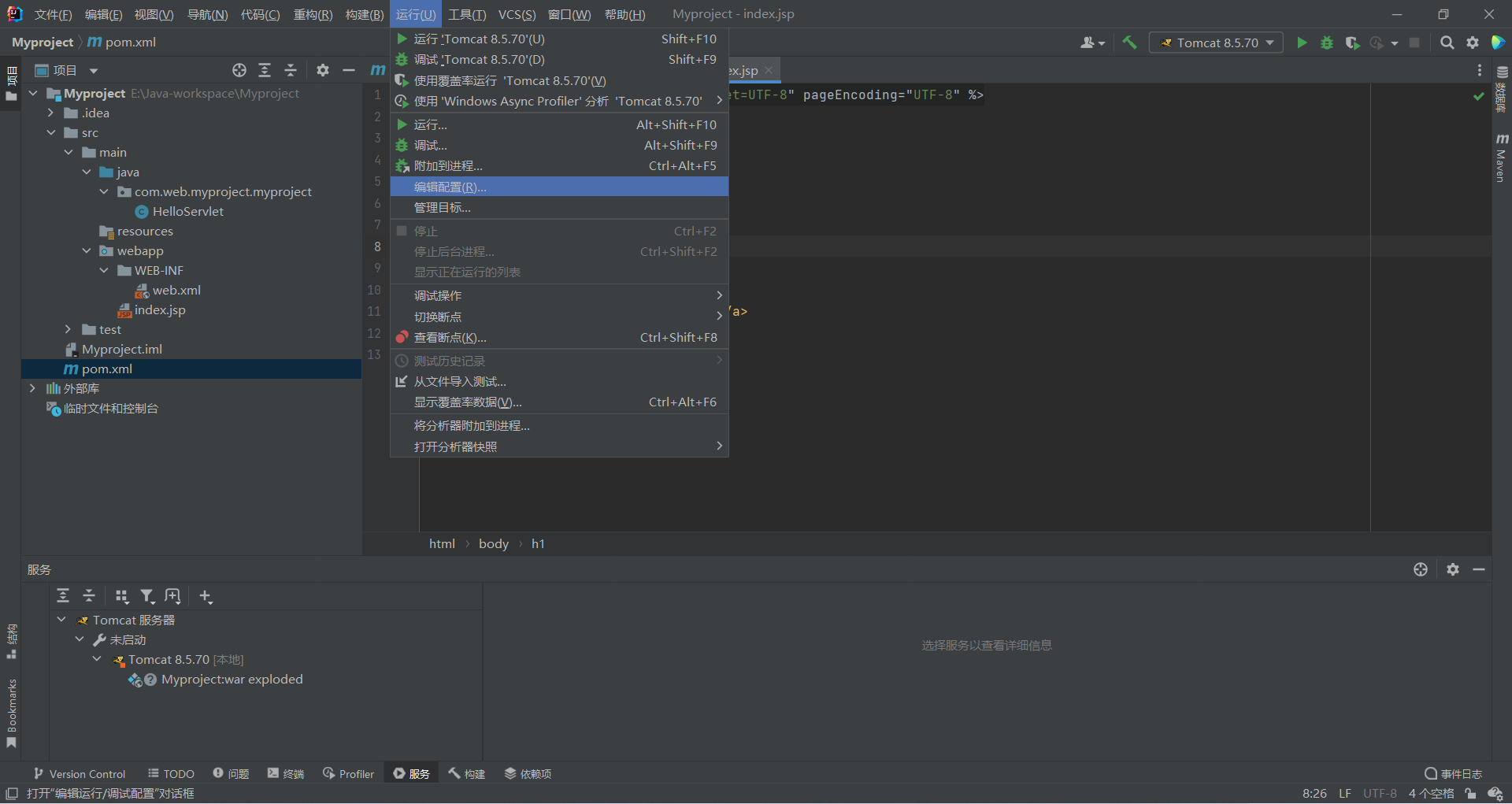This screenshot has width=1512, height=804.
Task: Hide the Services panel minus icon
Action: 1479,569
